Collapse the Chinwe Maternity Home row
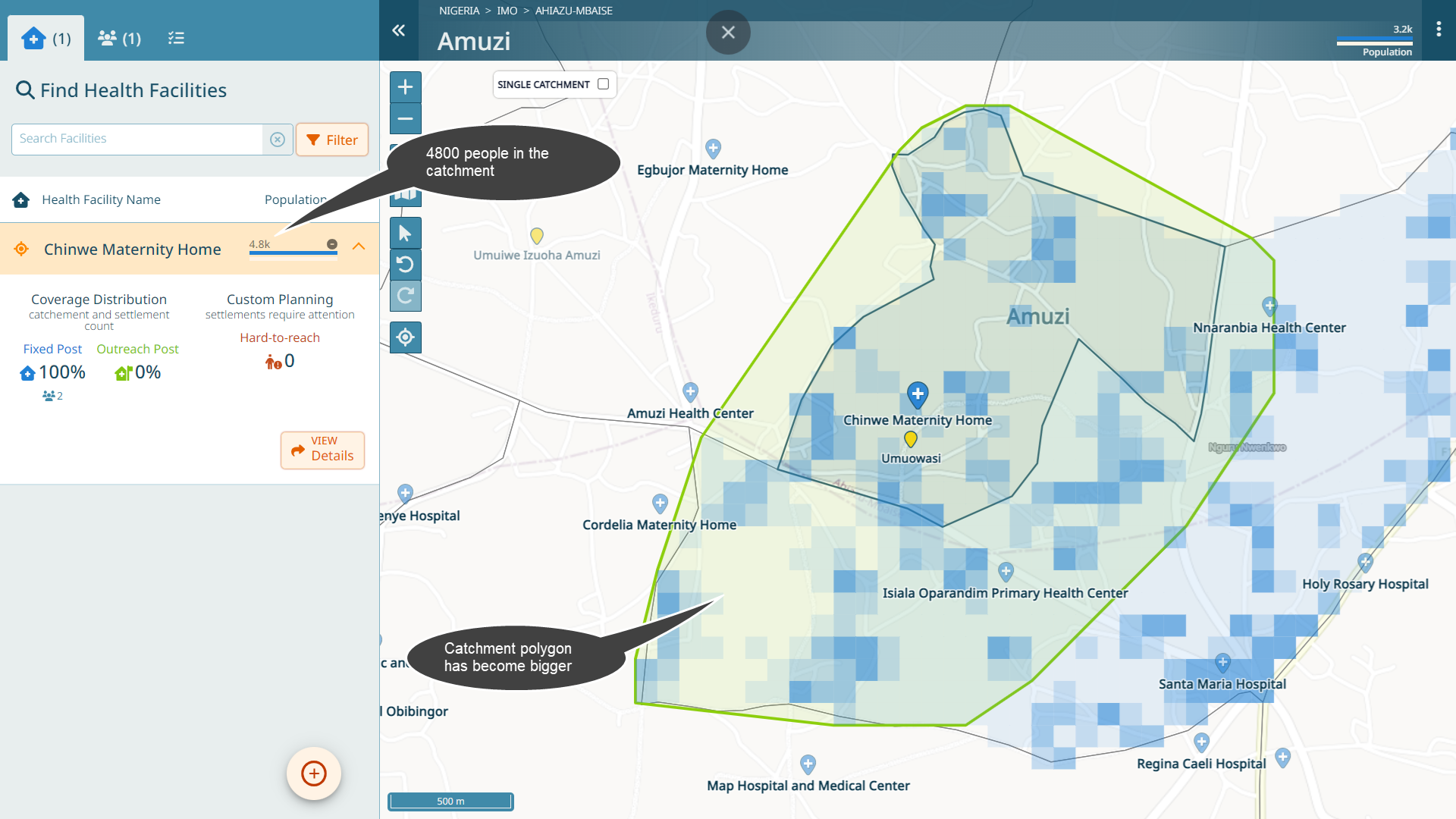This screenshot has width=1456, height=819. (x=359, y=246)
